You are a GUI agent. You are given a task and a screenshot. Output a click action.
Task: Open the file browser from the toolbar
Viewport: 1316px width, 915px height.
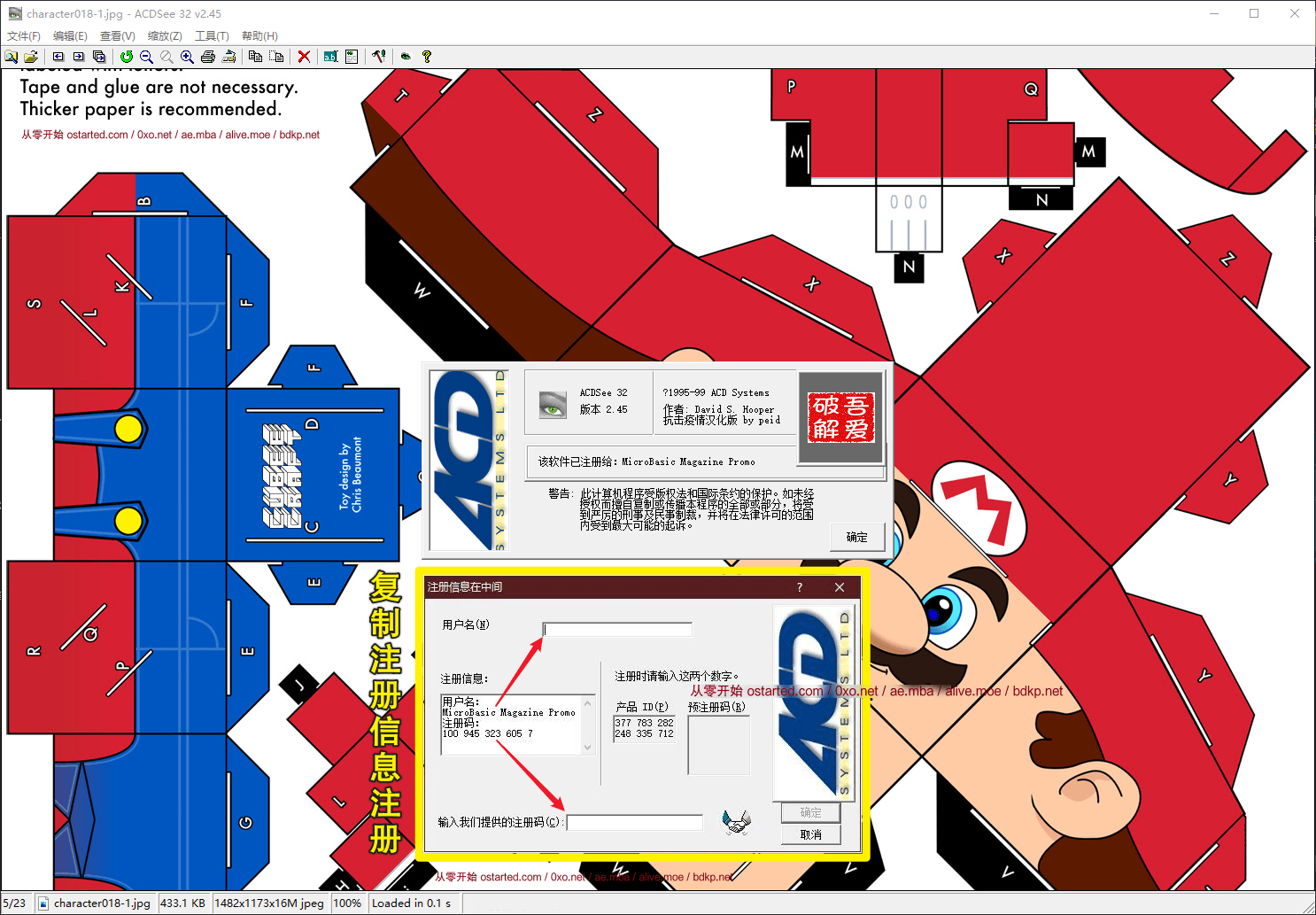pyautogui.click(x=12, y=57)
